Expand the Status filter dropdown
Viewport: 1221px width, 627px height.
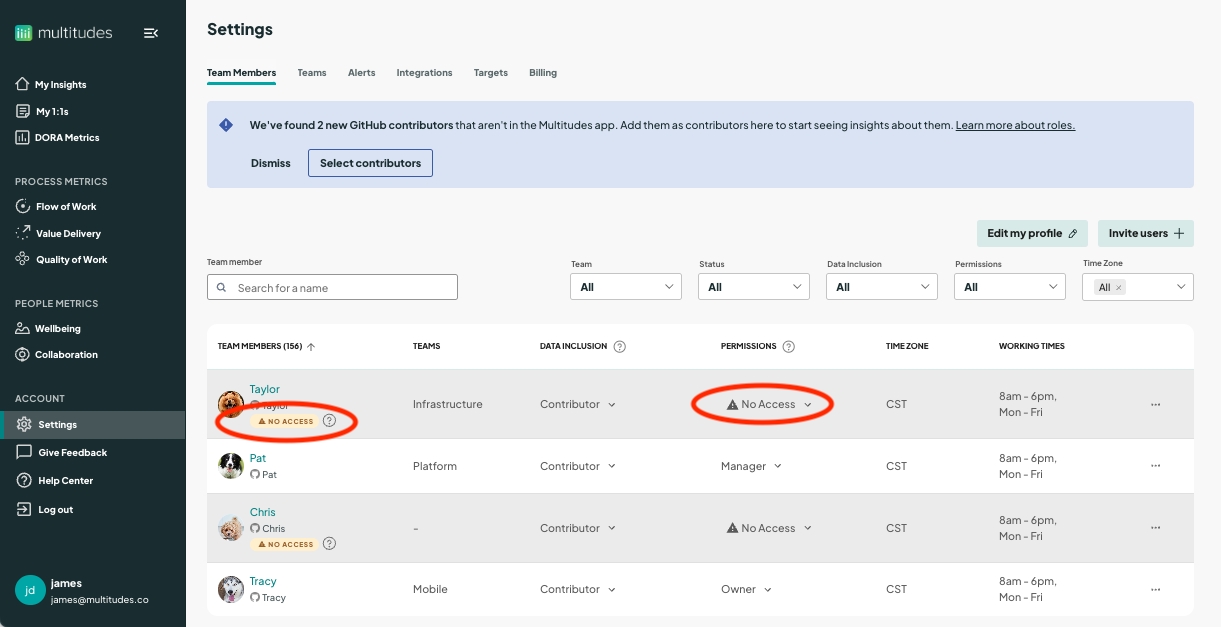coord(753,287)
